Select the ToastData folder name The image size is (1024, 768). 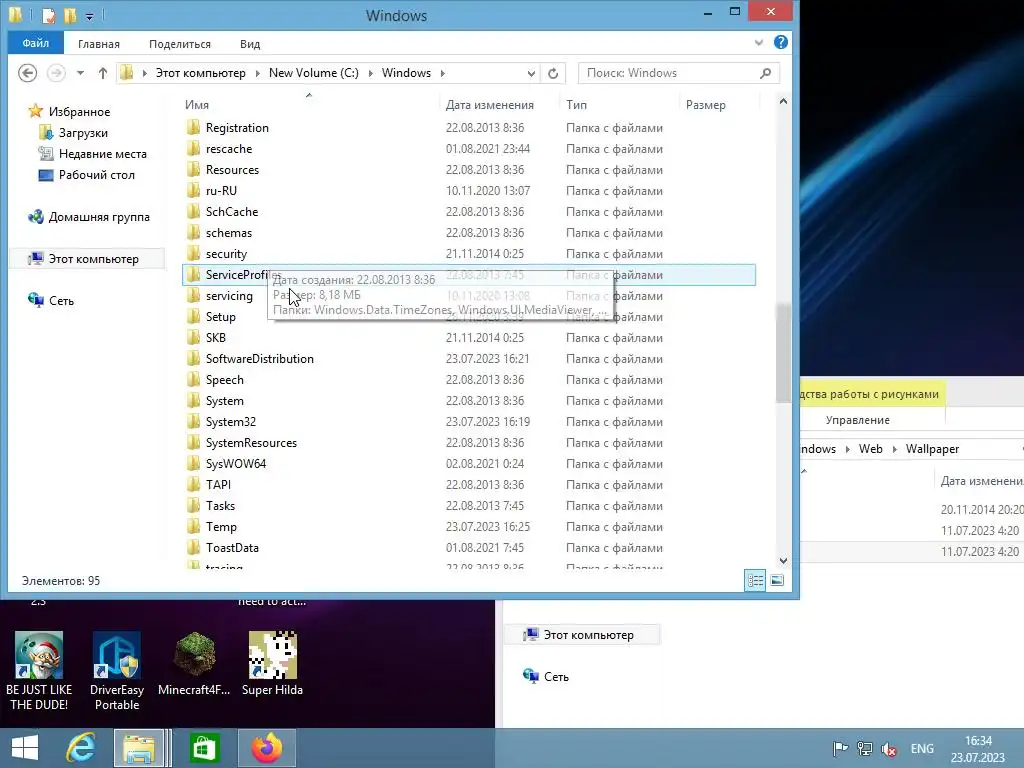click(232, 547)
